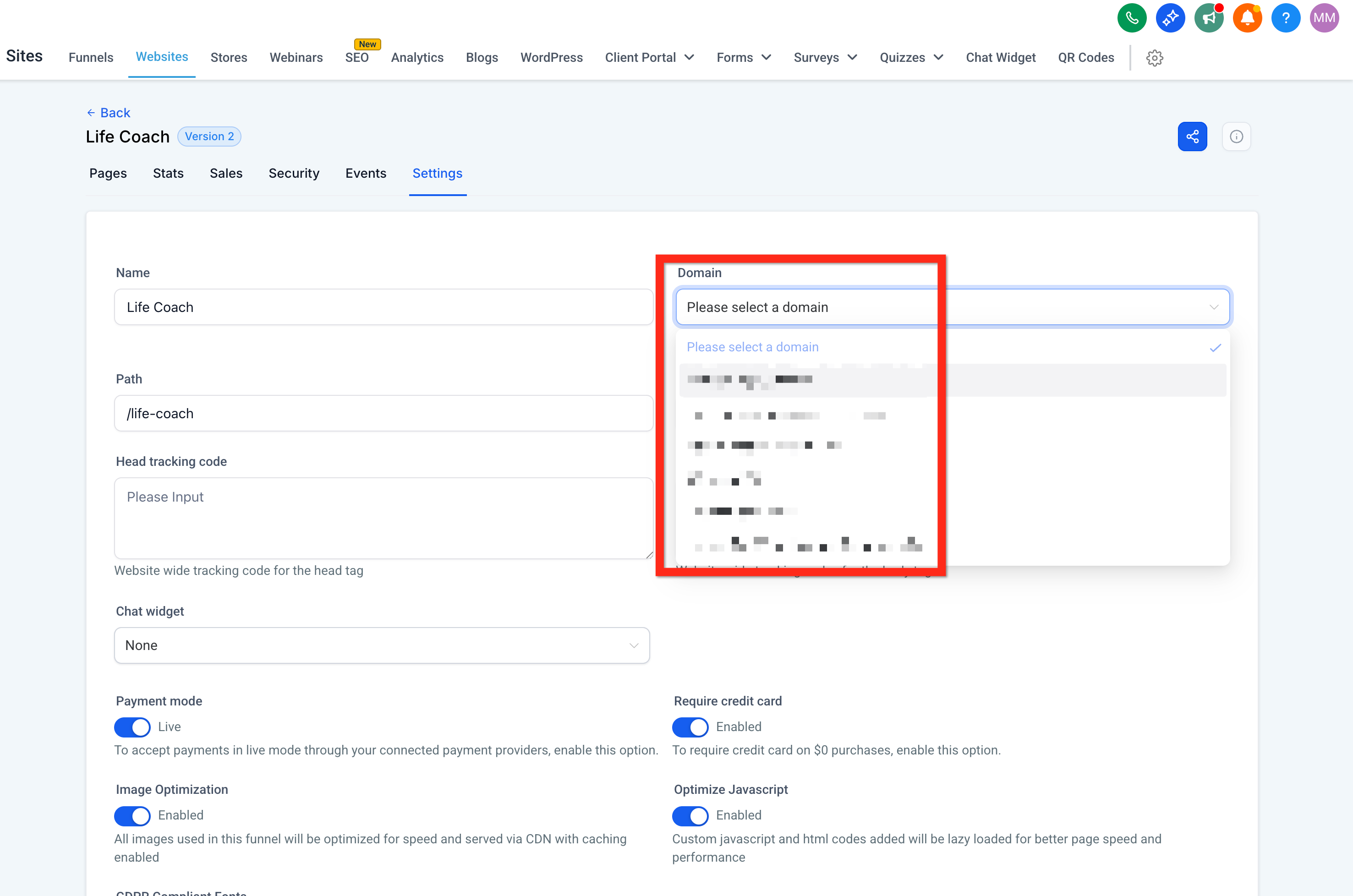Disable the Live payment mode toggle
This screenshot has width=1353, height=896.
132,727
